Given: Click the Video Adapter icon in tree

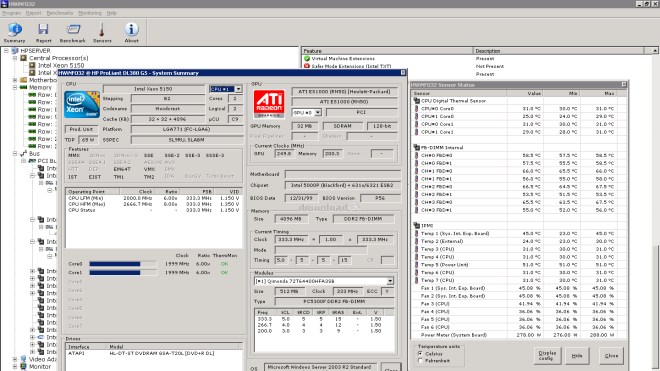Looking at the screenshot, I should coord(24,359).
